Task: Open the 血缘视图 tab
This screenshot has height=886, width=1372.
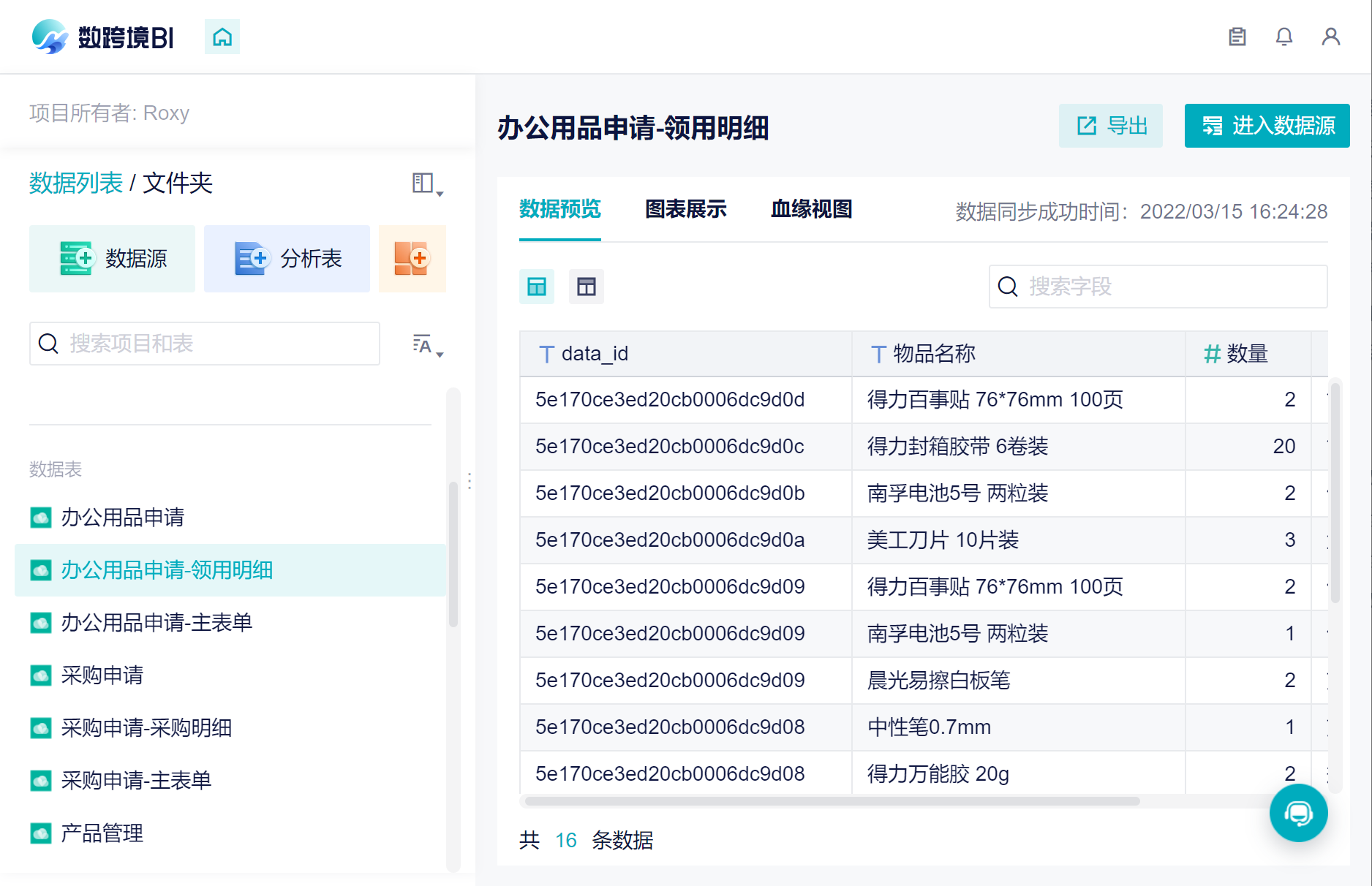Action: pos(811,210)
